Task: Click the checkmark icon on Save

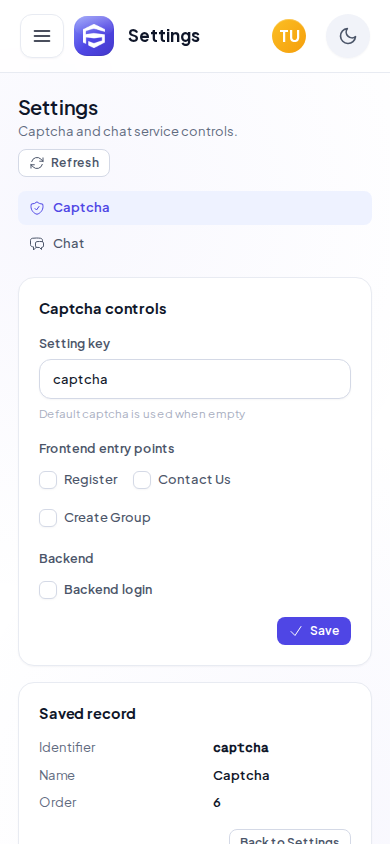Action: 296,631
